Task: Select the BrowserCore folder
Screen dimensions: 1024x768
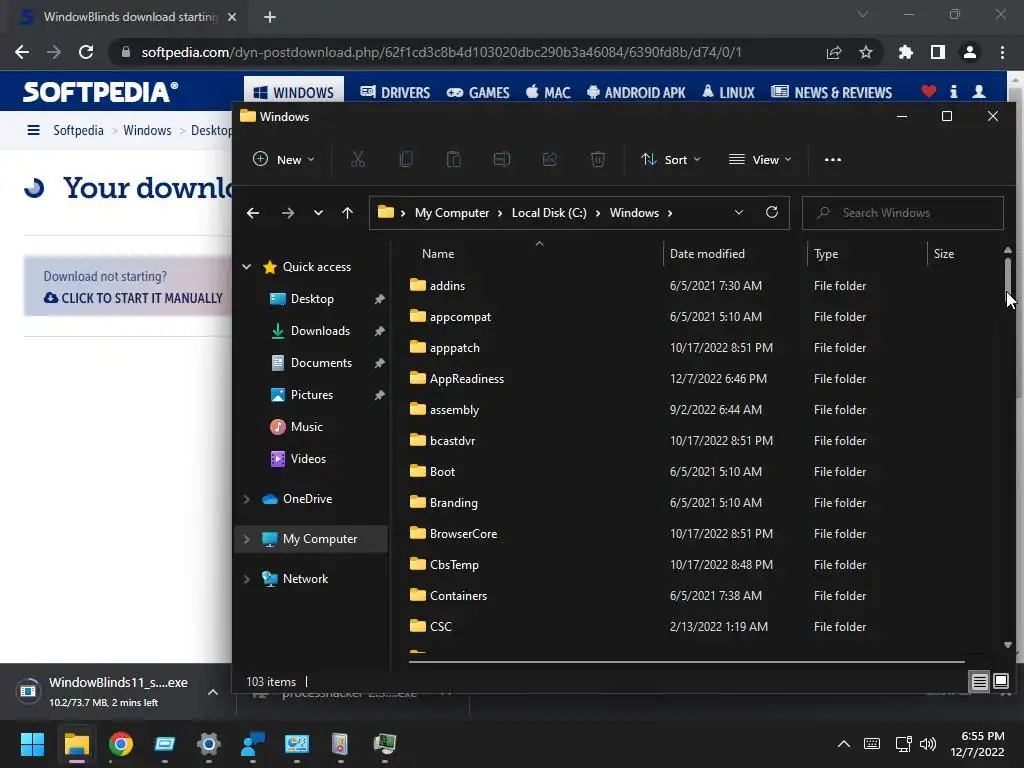Action: pos(464,534)
